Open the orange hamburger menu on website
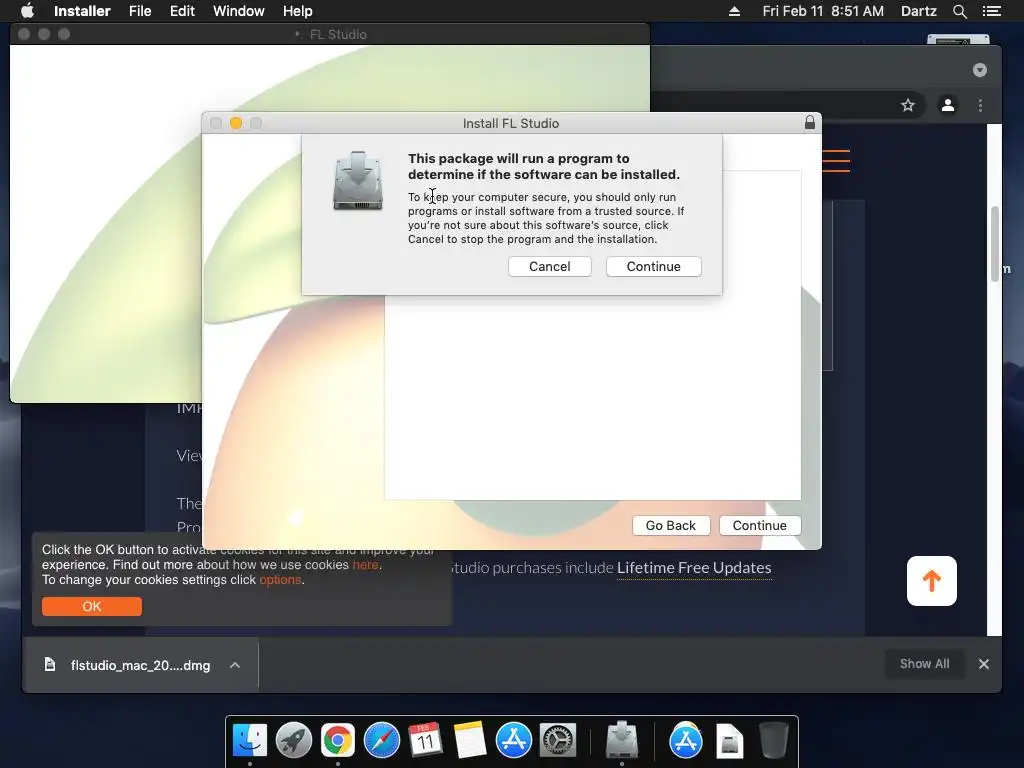This screenshot has height=768, width=1024. [x=836, y=161]
